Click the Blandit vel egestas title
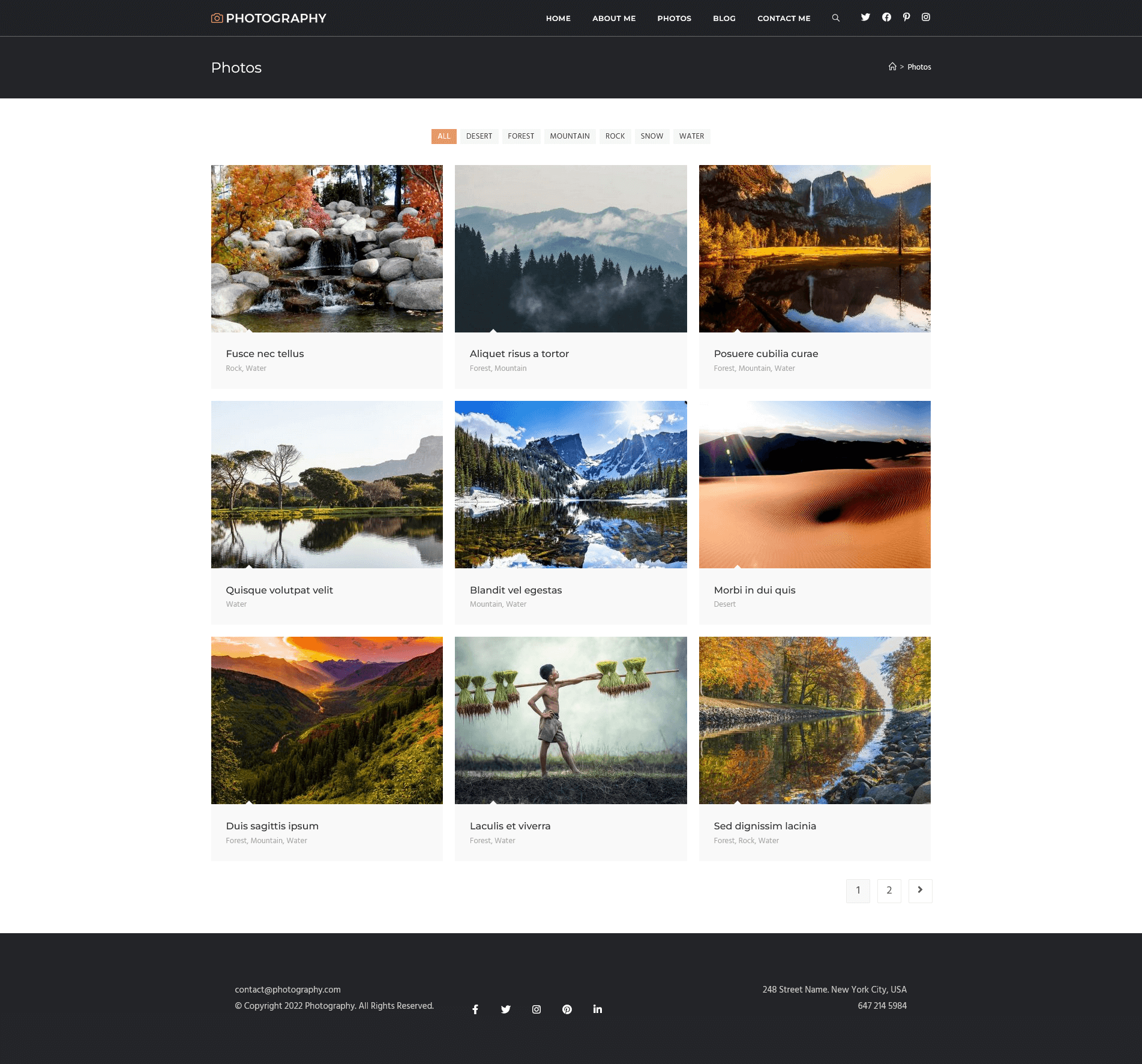This screenshot has width=1142, height=1064. (x=515, y=591)
